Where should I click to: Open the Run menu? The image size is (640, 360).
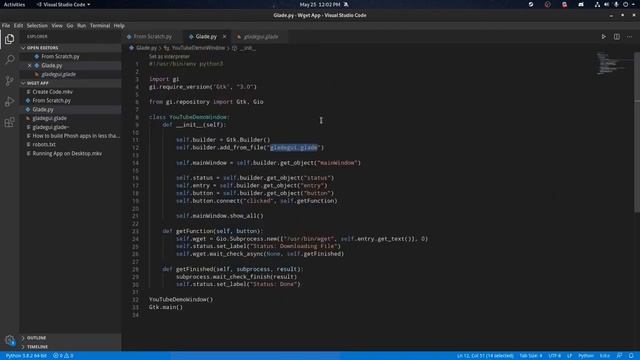tap(82, 26)
